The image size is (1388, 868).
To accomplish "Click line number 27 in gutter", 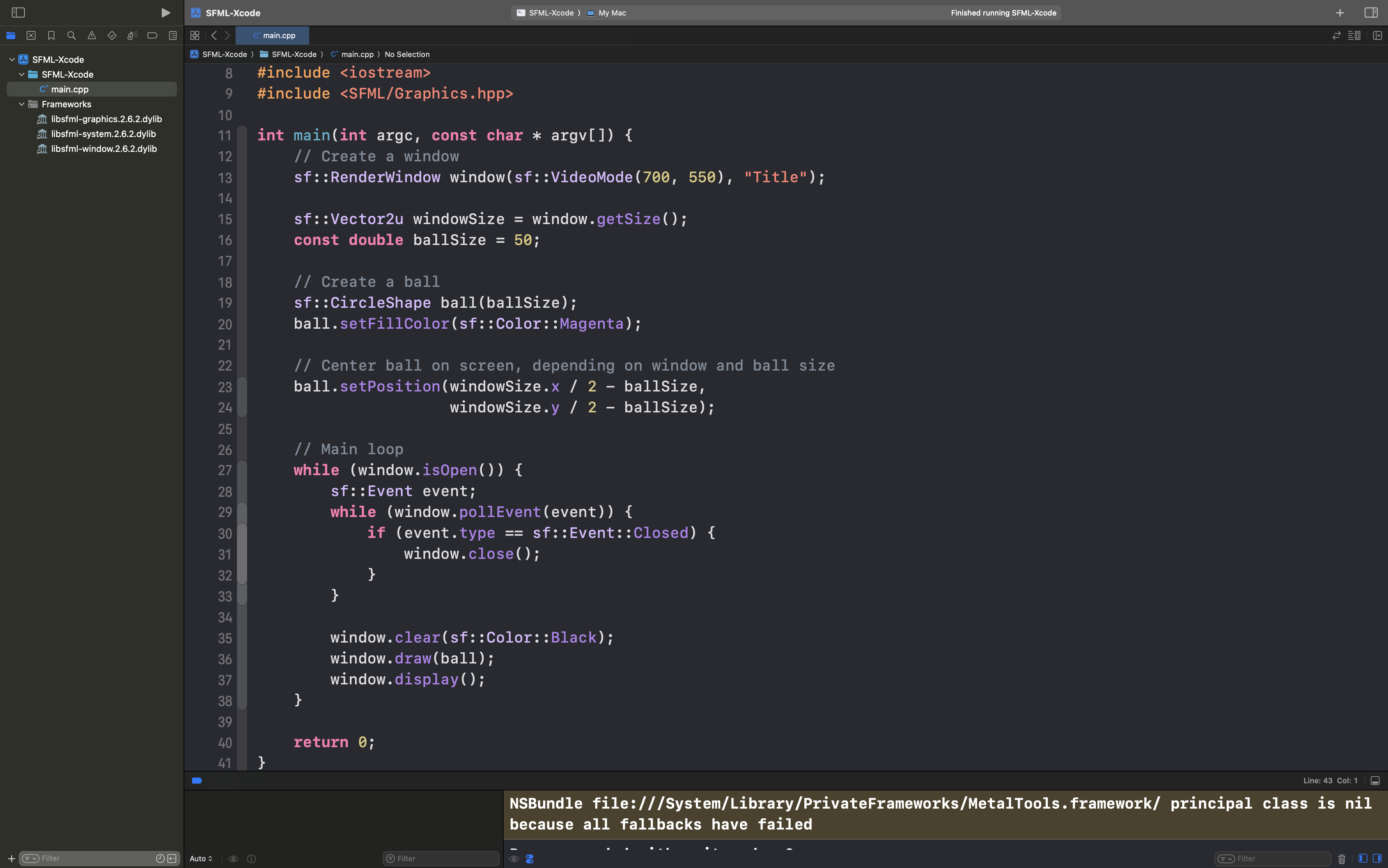I will pyautogui.click(x=225, y=471).
